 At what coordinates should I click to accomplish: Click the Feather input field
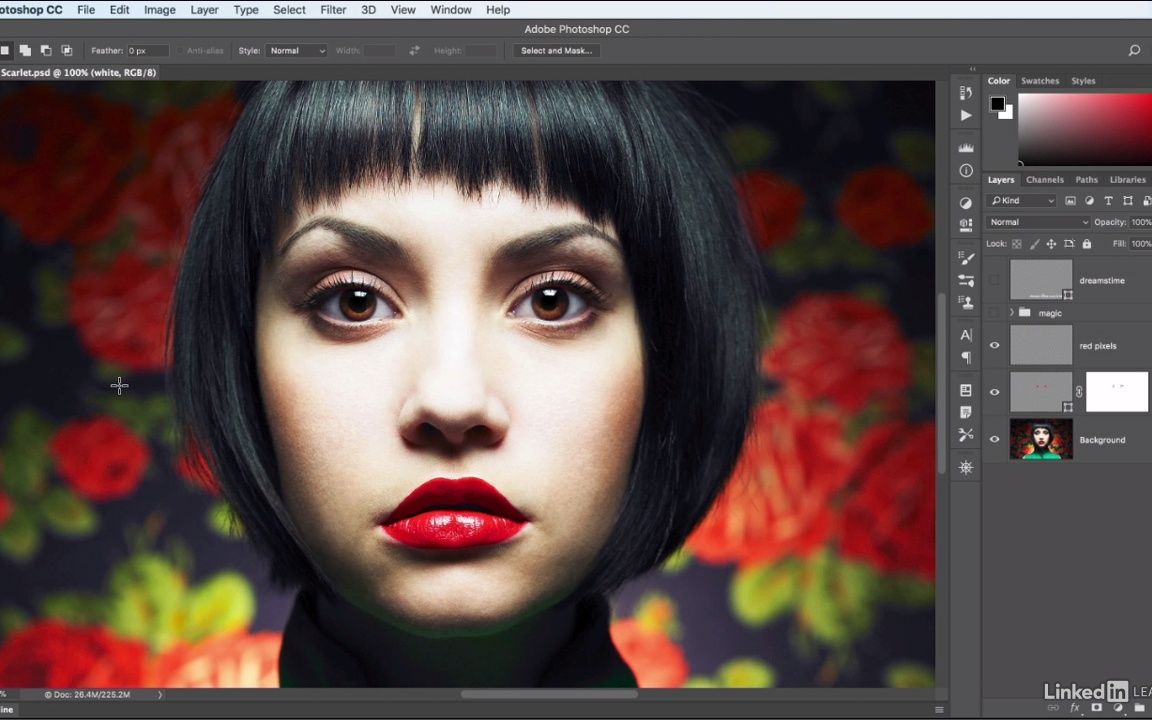tap(150, 51)
